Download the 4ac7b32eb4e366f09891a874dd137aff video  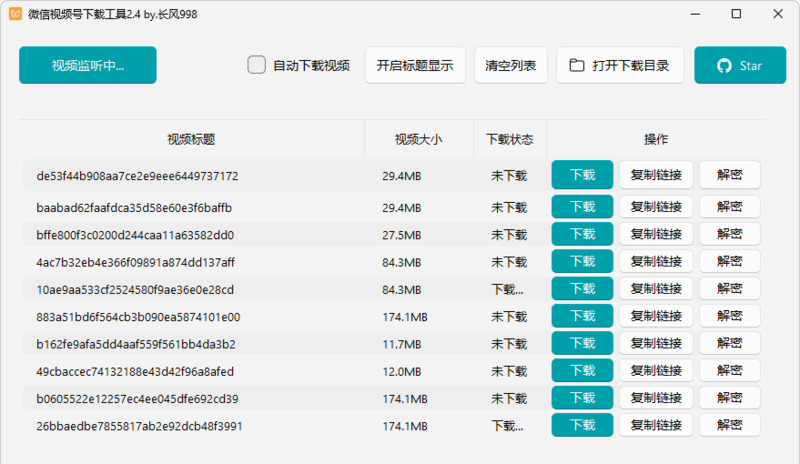(582, 262)
